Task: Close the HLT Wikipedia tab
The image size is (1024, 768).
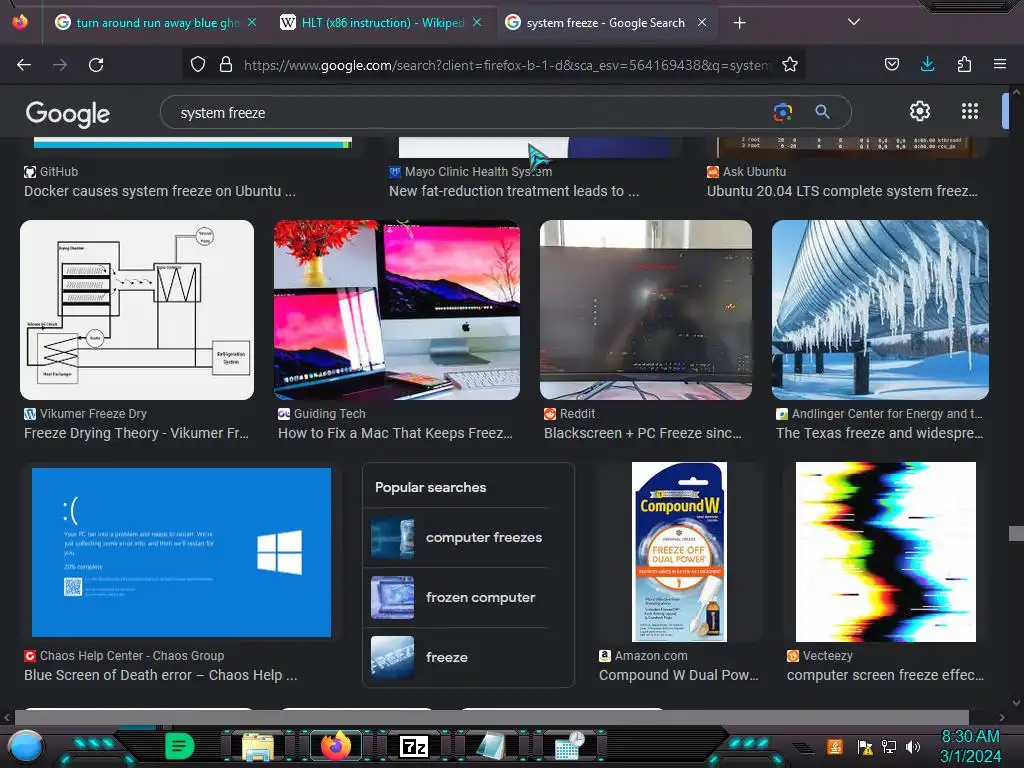Action: 477,22
